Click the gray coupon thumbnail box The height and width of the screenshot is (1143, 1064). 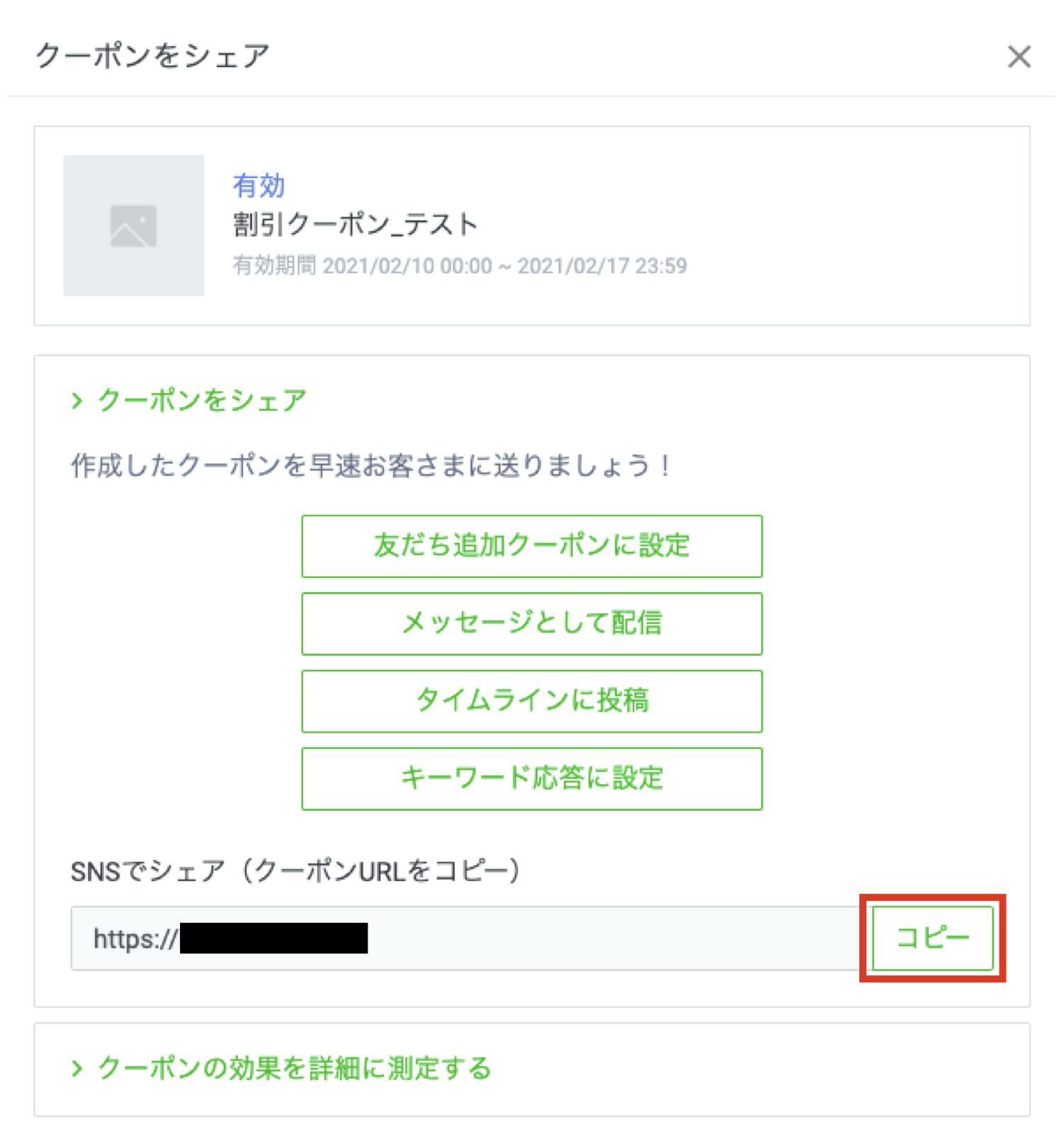coord(133,225)
